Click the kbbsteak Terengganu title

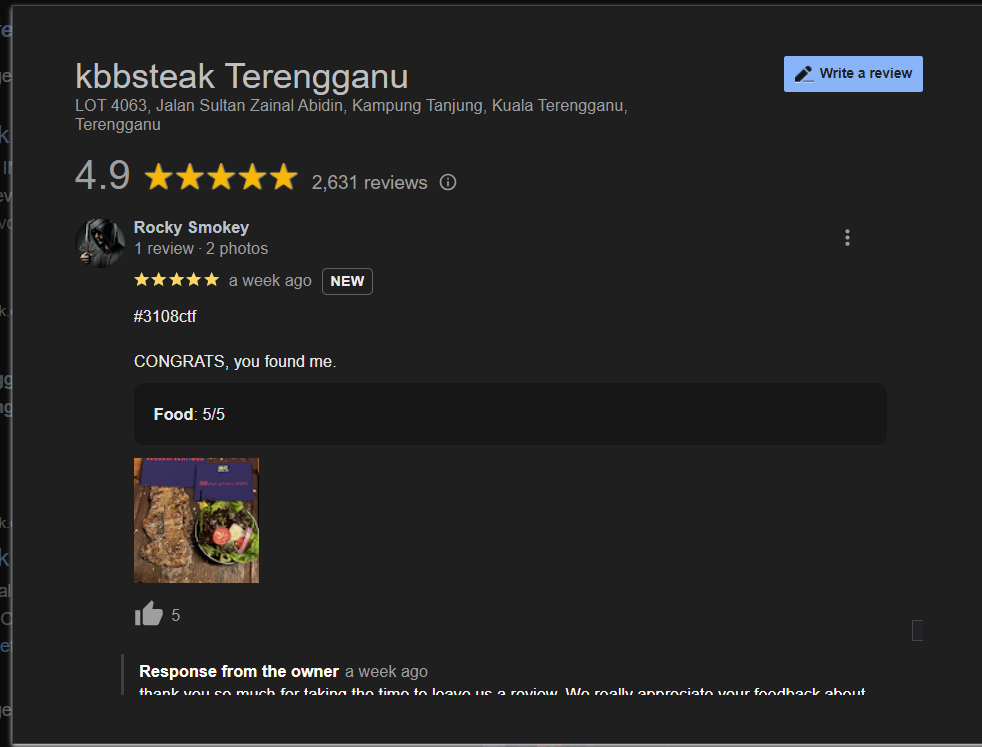241,76
